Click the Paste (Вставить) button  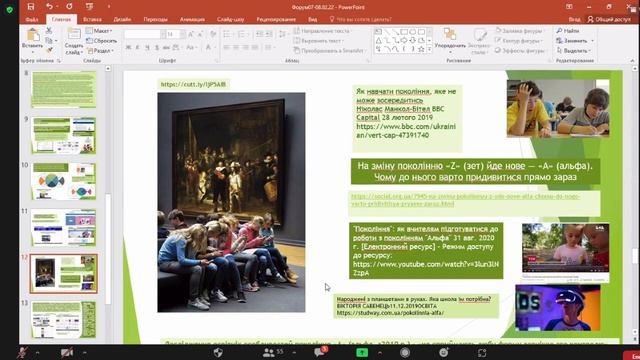(33, 39)
